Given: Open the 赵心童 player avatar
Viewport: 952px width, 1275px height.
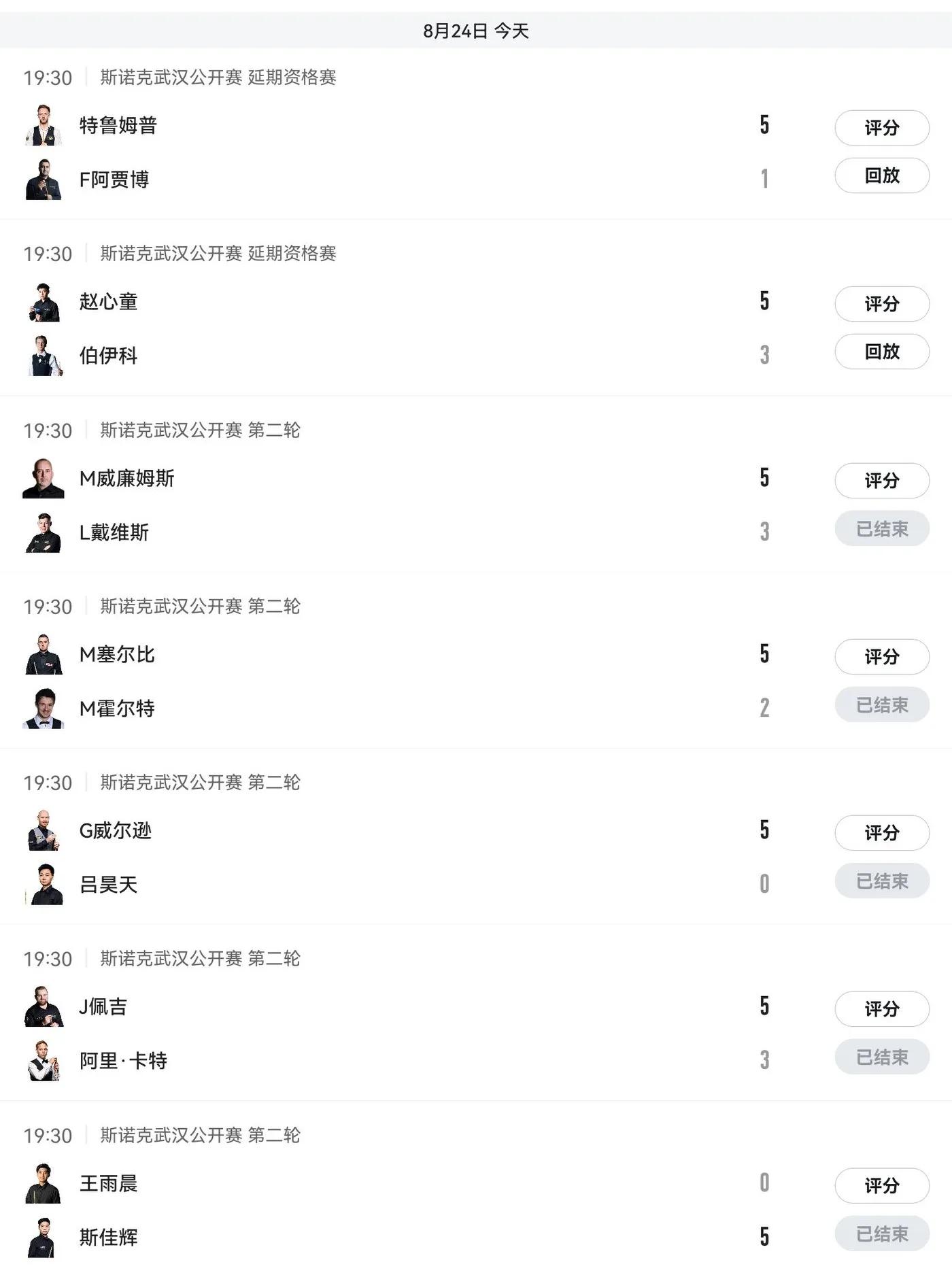Looking at the screenshot, I should tap(44, 301).
